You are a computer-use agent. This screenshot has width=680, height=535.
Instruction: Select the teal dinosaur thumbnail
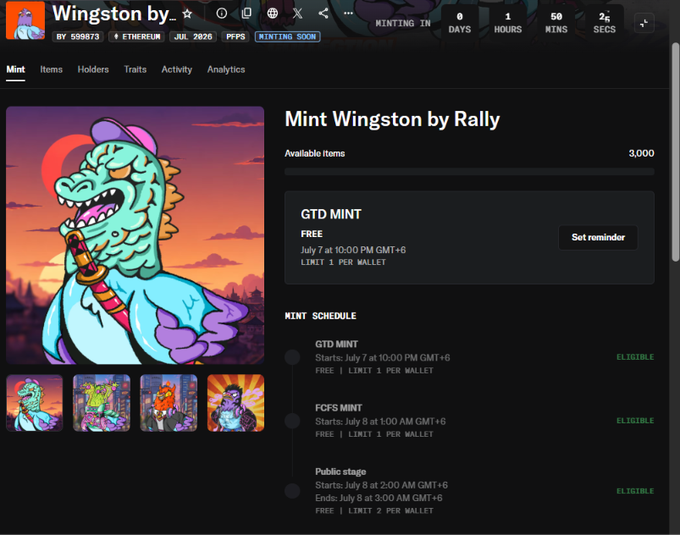tap(34, 403)
